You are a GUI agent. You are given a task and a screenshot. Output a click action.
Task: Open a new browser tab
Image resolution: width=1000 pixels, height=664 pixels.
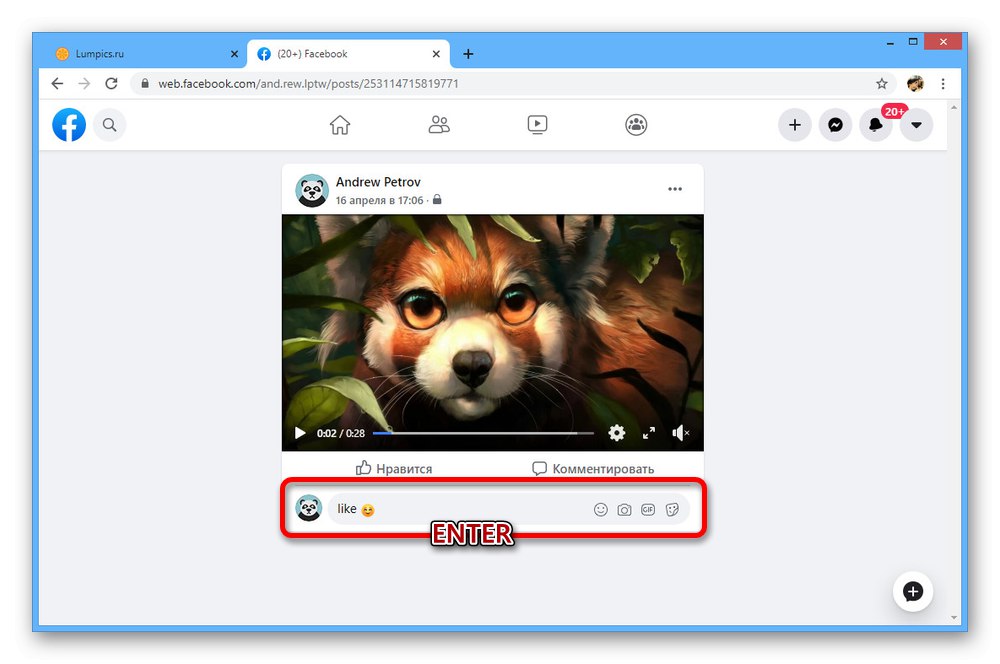pos(468,54)
